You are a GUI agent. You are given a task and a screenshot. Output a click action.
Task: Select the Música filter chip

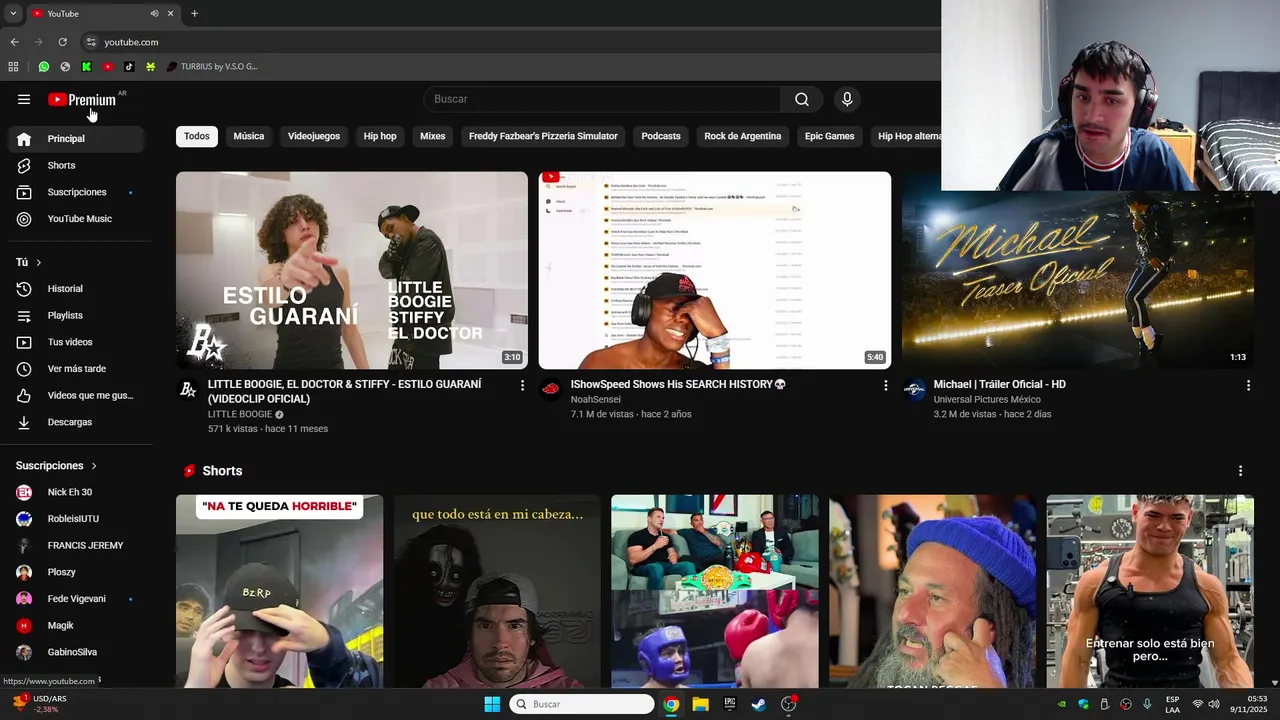pyautogui.click(x=249, y=136)
